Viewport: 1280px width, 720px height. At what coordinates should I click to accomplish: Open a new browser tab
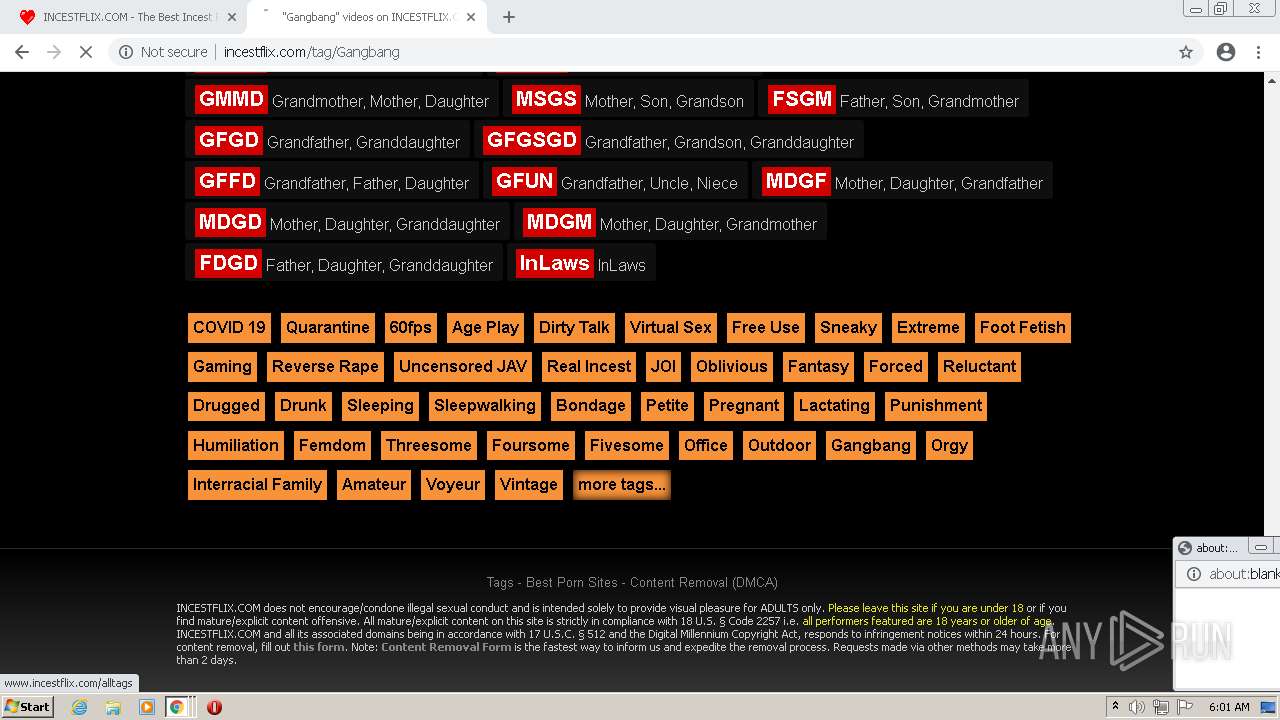(509, 17)
